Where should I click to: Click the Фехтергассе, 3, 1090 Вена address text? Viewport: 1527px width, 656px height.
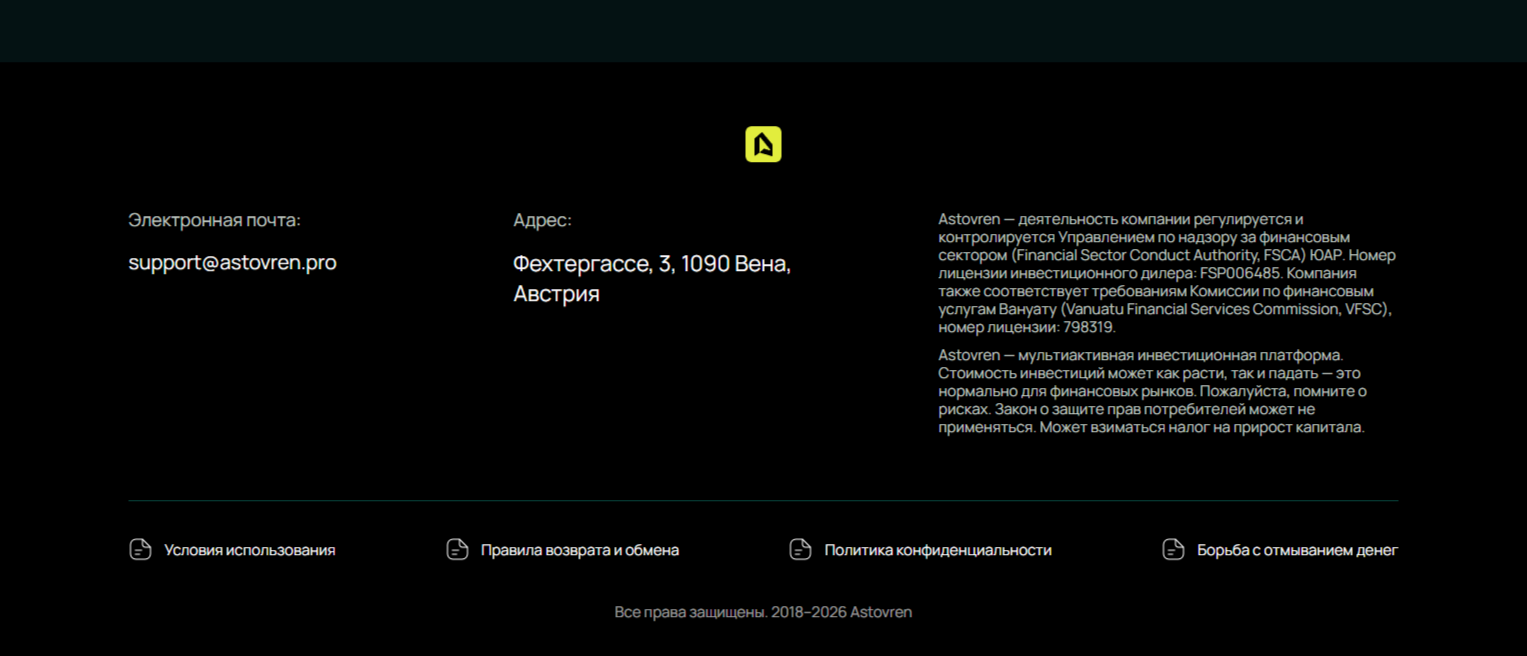pos(651,265)
